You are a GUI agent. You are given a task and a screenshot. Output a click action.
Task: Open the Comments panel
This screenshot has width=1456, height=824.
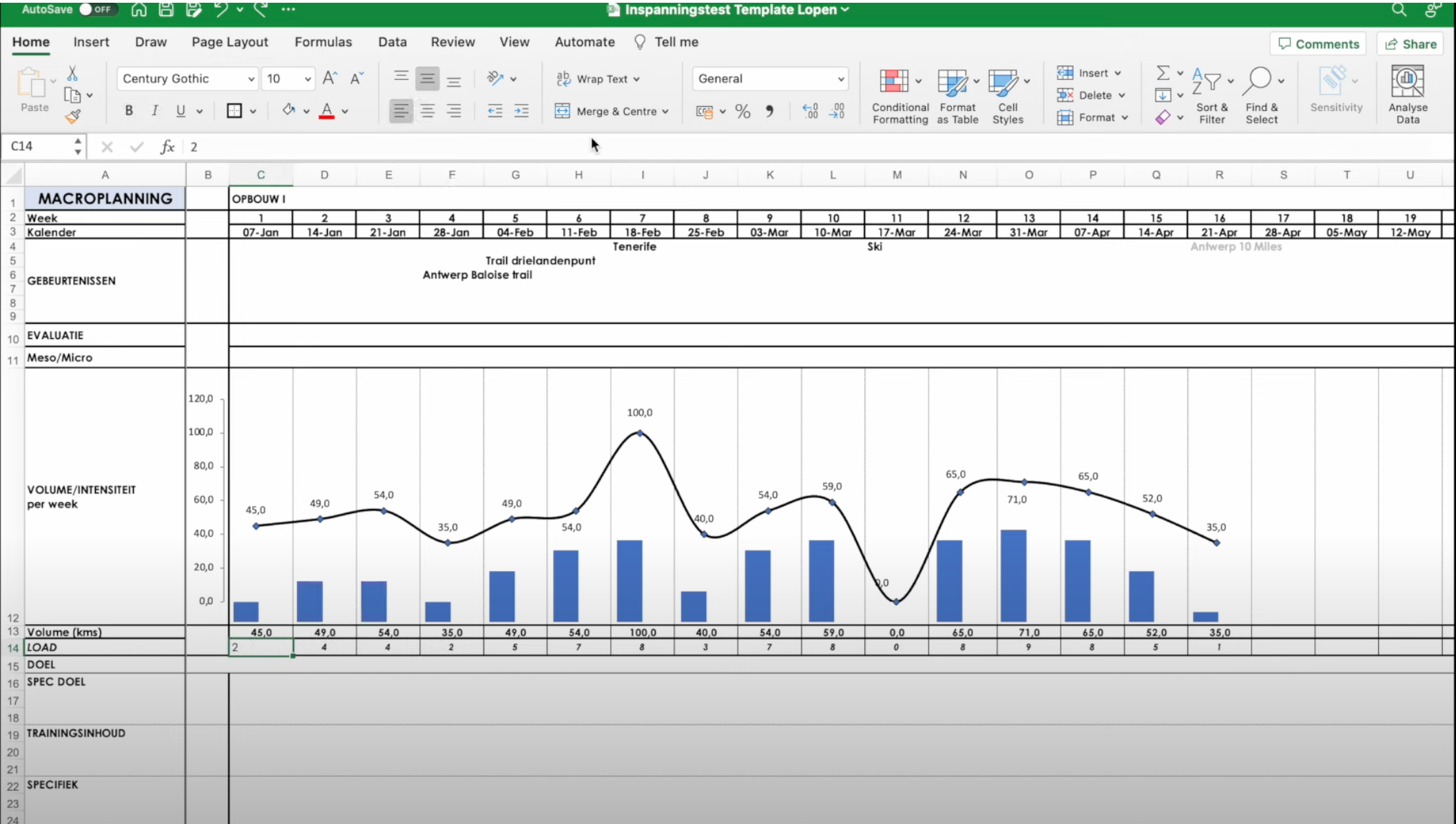(1318, 43)
